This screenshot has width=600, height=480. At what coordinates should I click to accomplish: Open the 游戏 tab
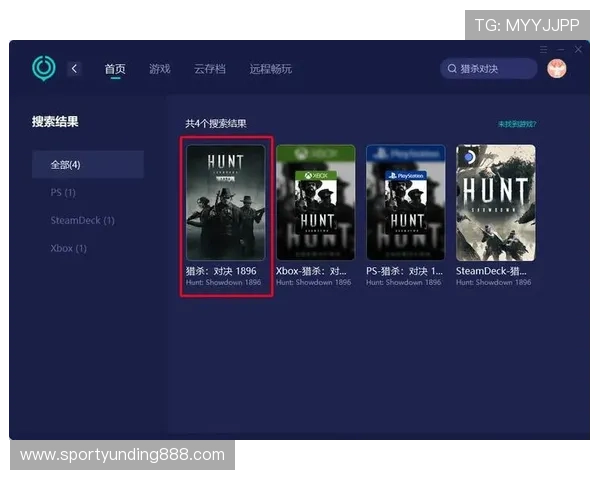coord(160,69)
